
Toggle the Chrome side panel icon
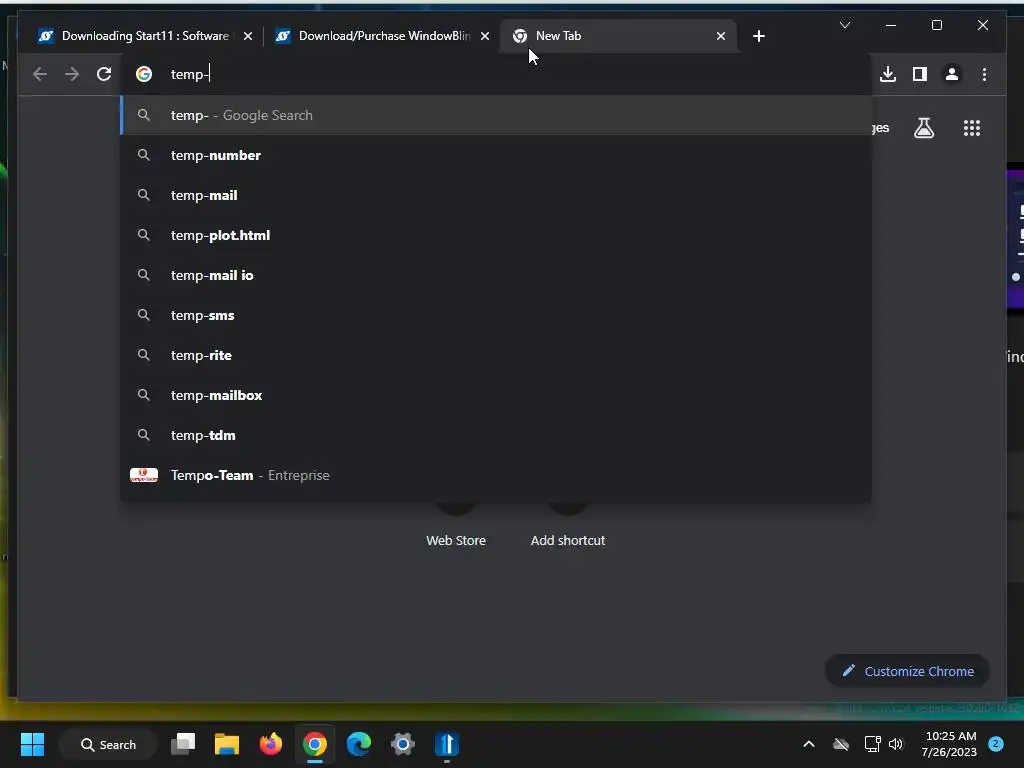coord(920,74)
